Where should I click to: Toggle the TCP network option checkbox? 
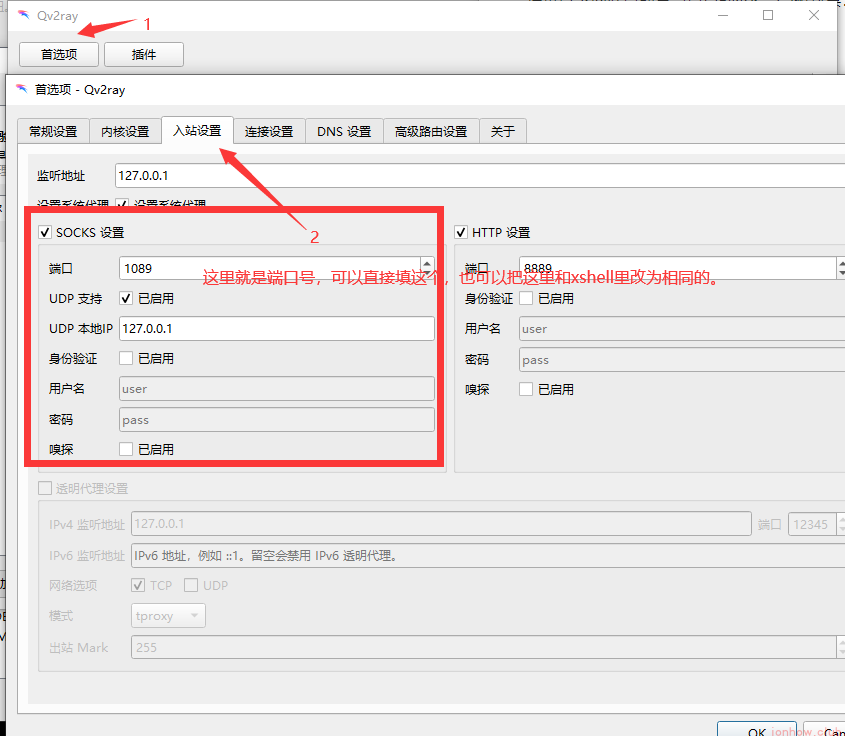[x=138, y=585]
